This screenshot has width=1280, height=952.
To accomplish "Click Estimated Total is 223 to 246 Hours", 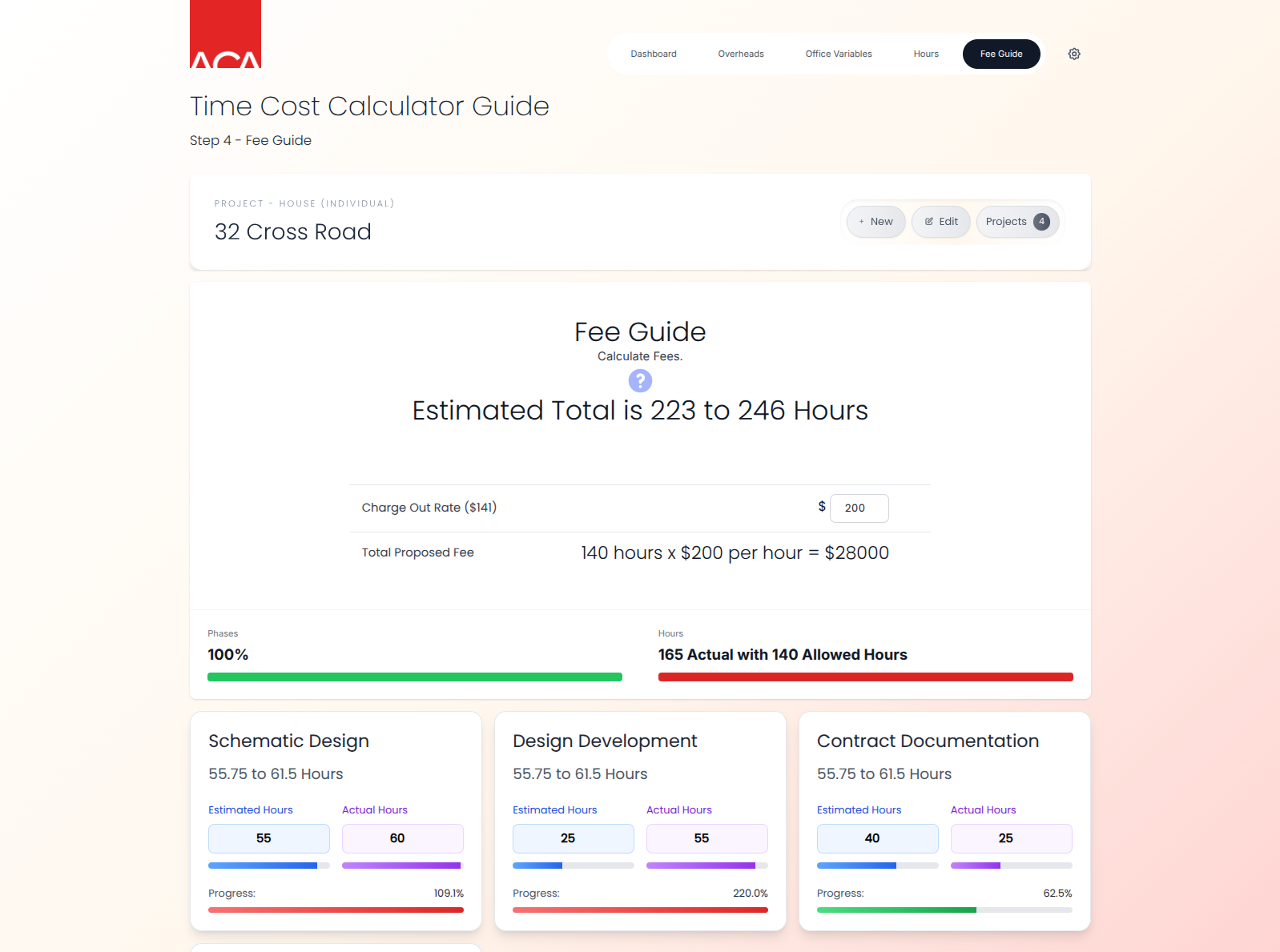I will coord(640,411).
